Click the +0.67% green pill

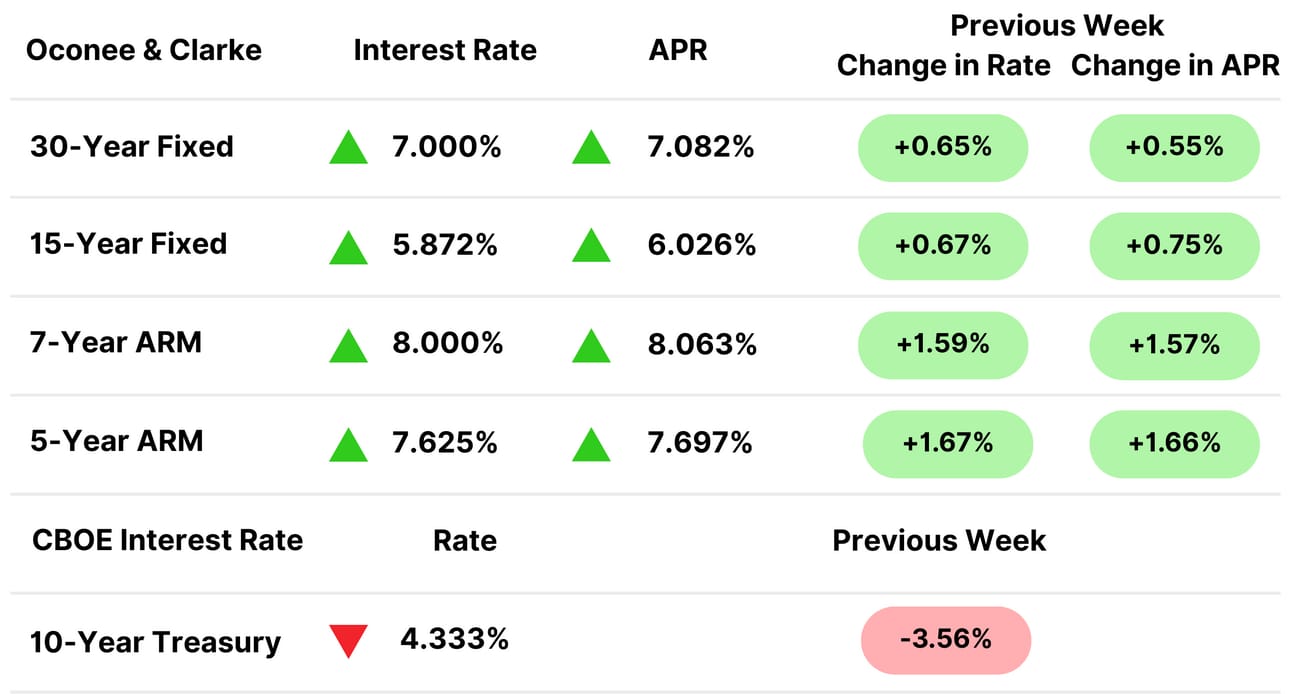pos(943,245)
